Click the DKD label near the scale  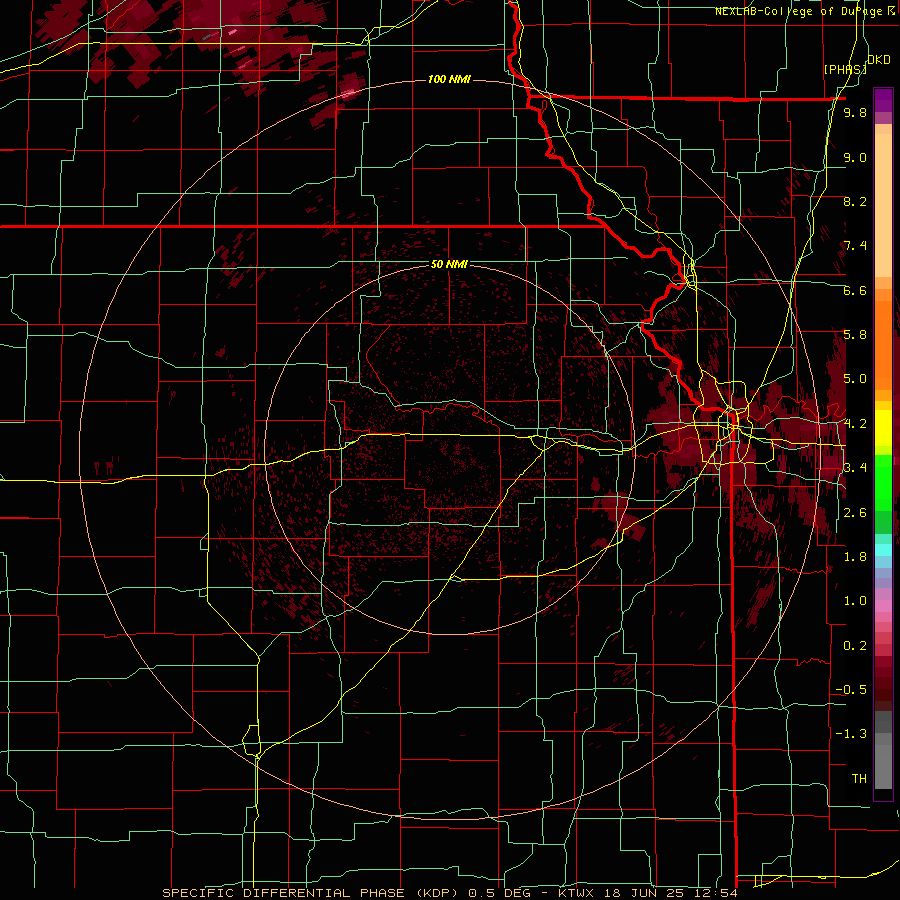pos(879,60)
